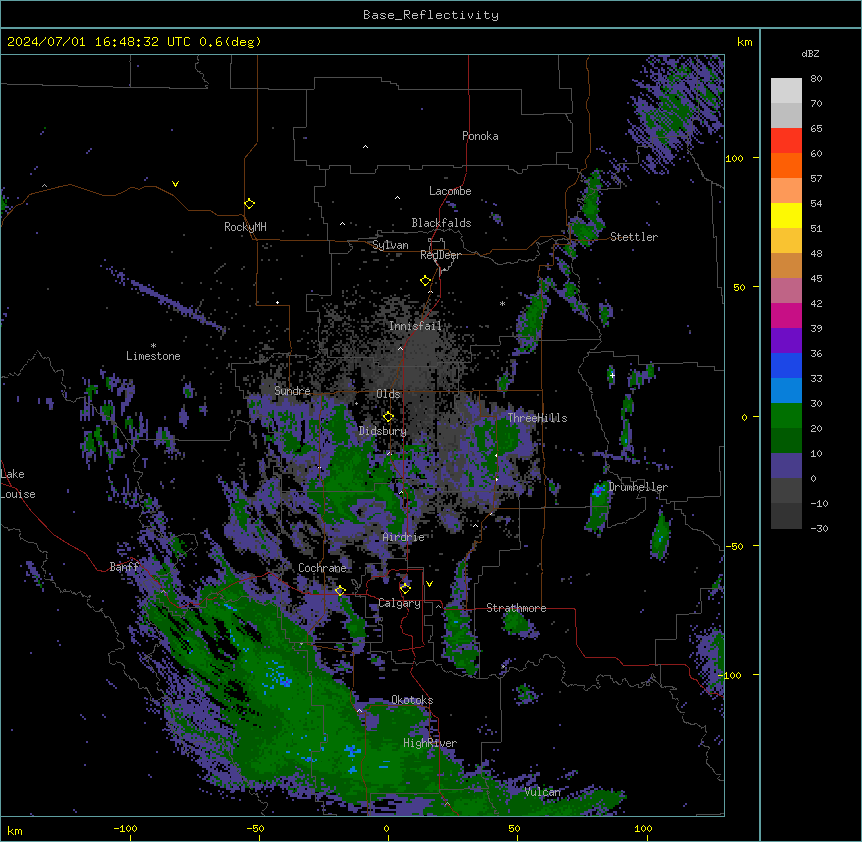Click the Didsbury city label

click(383, 431)
